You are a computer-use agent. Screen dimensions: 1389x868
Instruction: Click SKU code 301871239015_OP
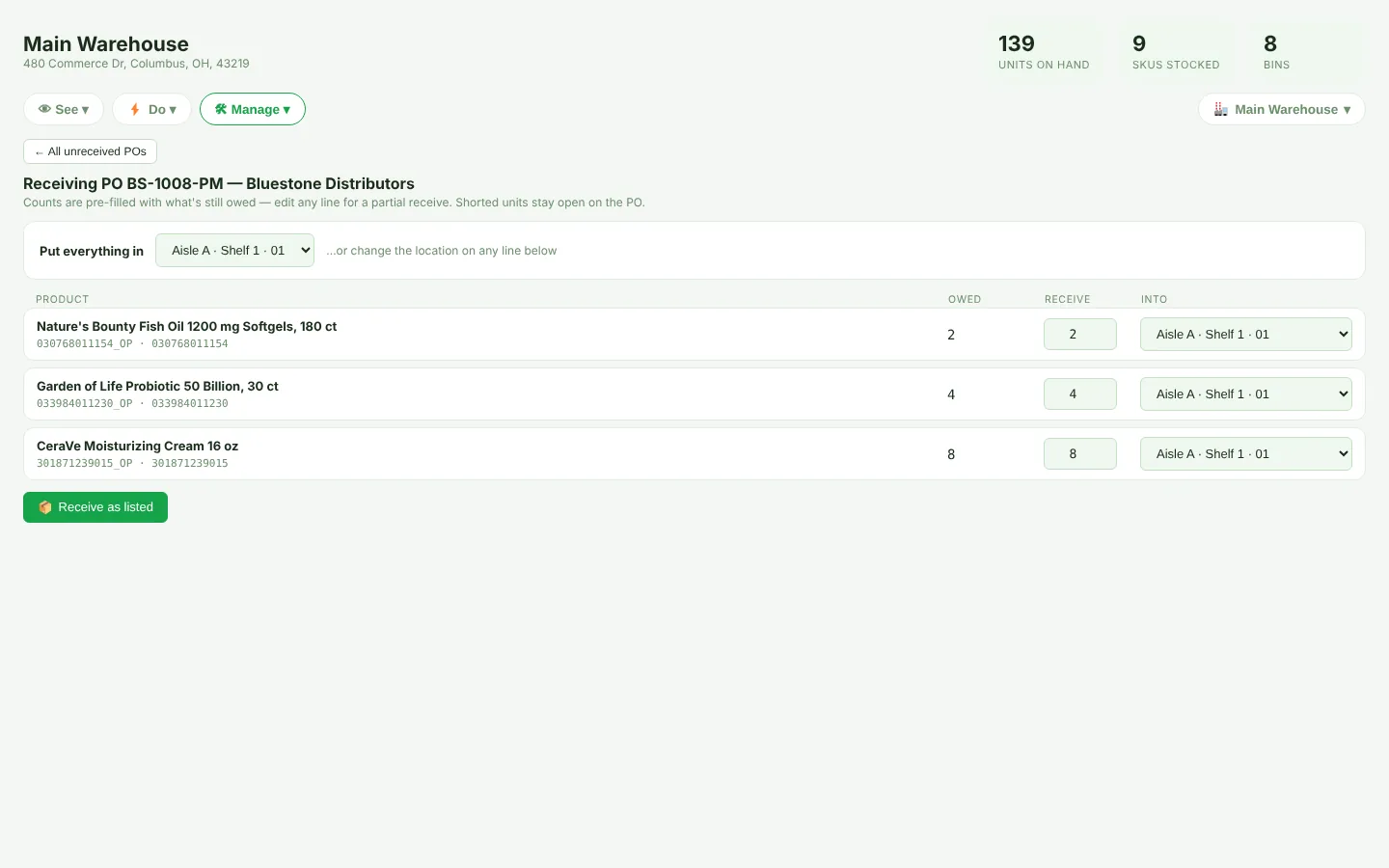point(84,464)
